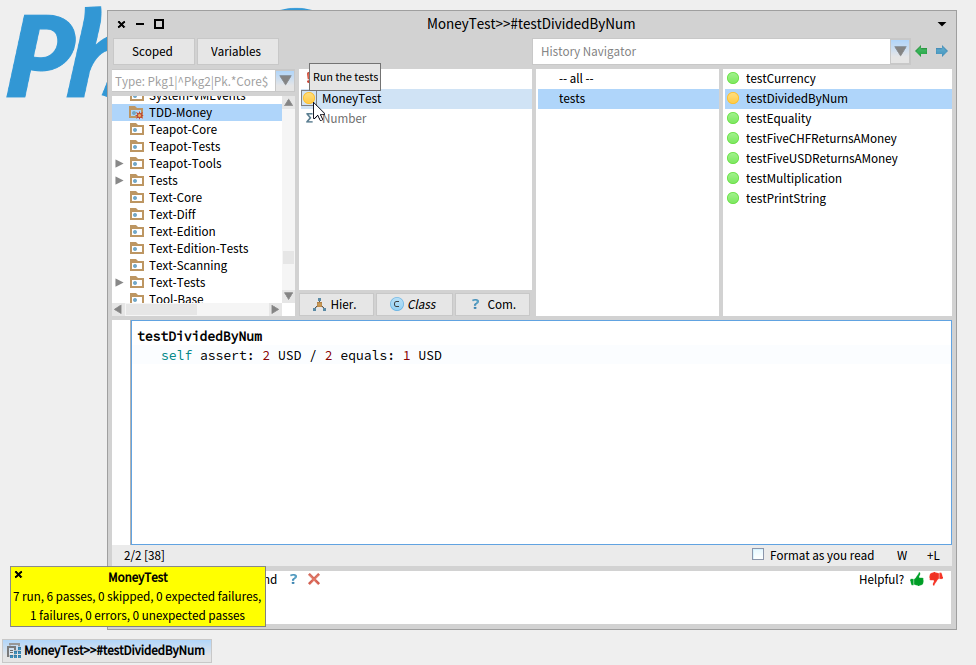The height and width of the screenshot is (665, 976).
Task: Click the horizontal scrollbar right arrow in package list
Action: 275,309
